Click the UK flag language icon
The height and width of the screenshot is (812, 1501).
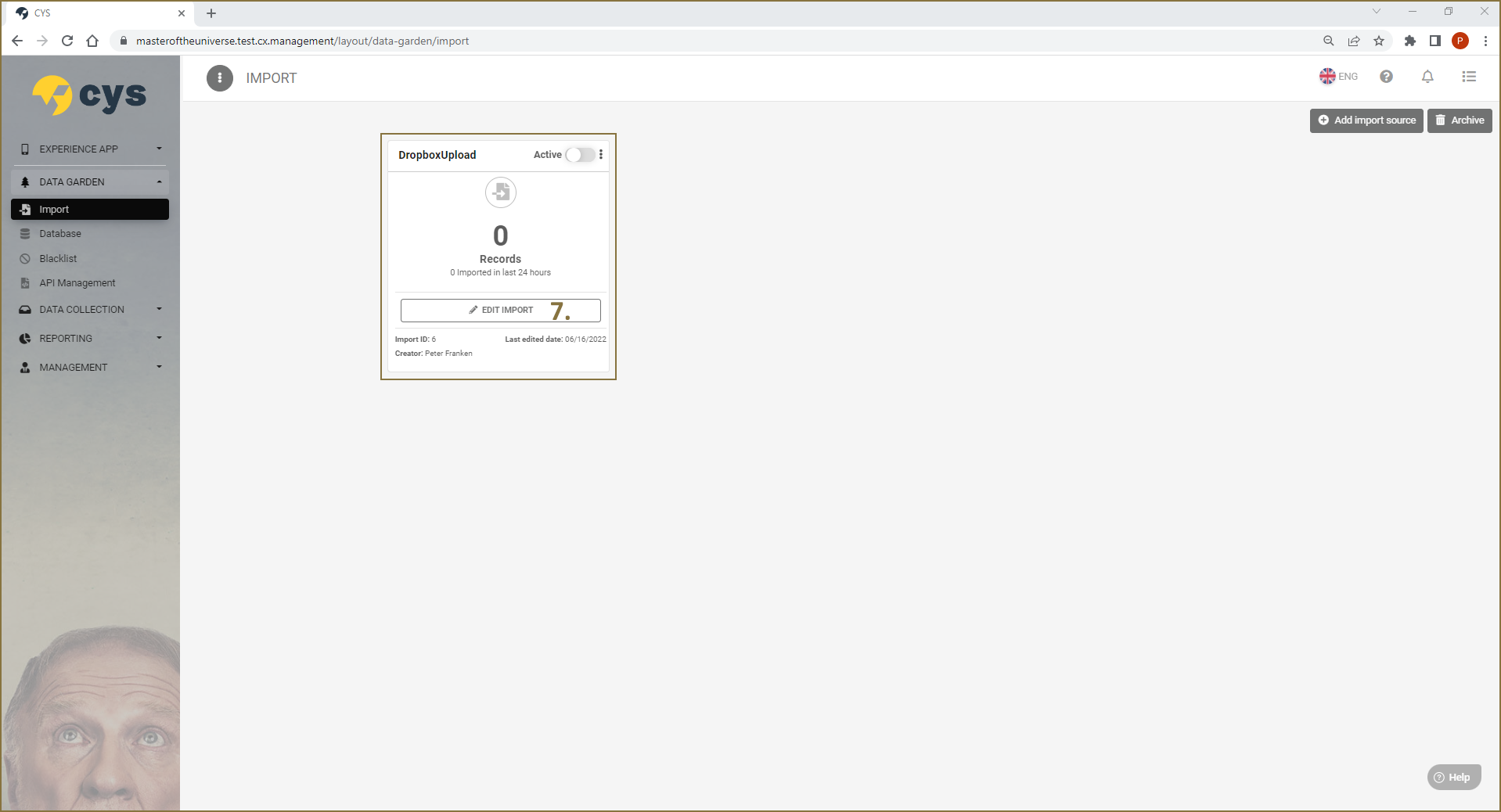point(1327,77)
